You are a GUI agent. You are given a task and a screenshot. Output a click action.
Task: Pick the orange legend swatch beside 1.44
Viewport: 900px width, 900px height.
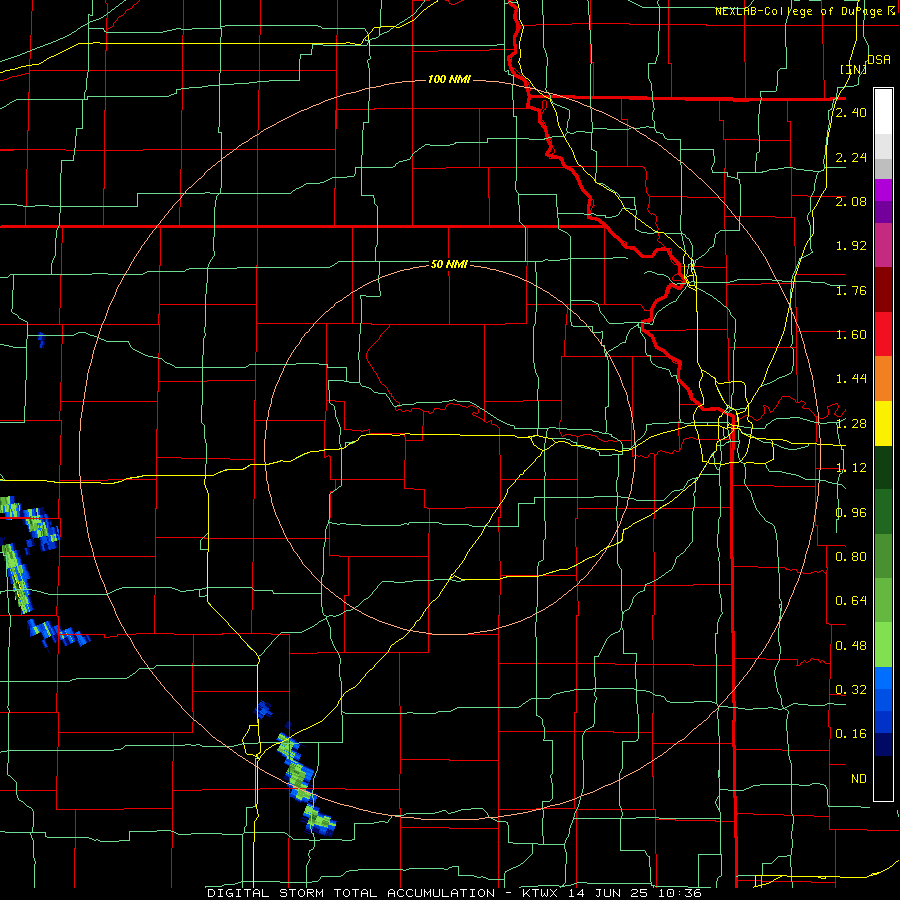coord(883,378)
